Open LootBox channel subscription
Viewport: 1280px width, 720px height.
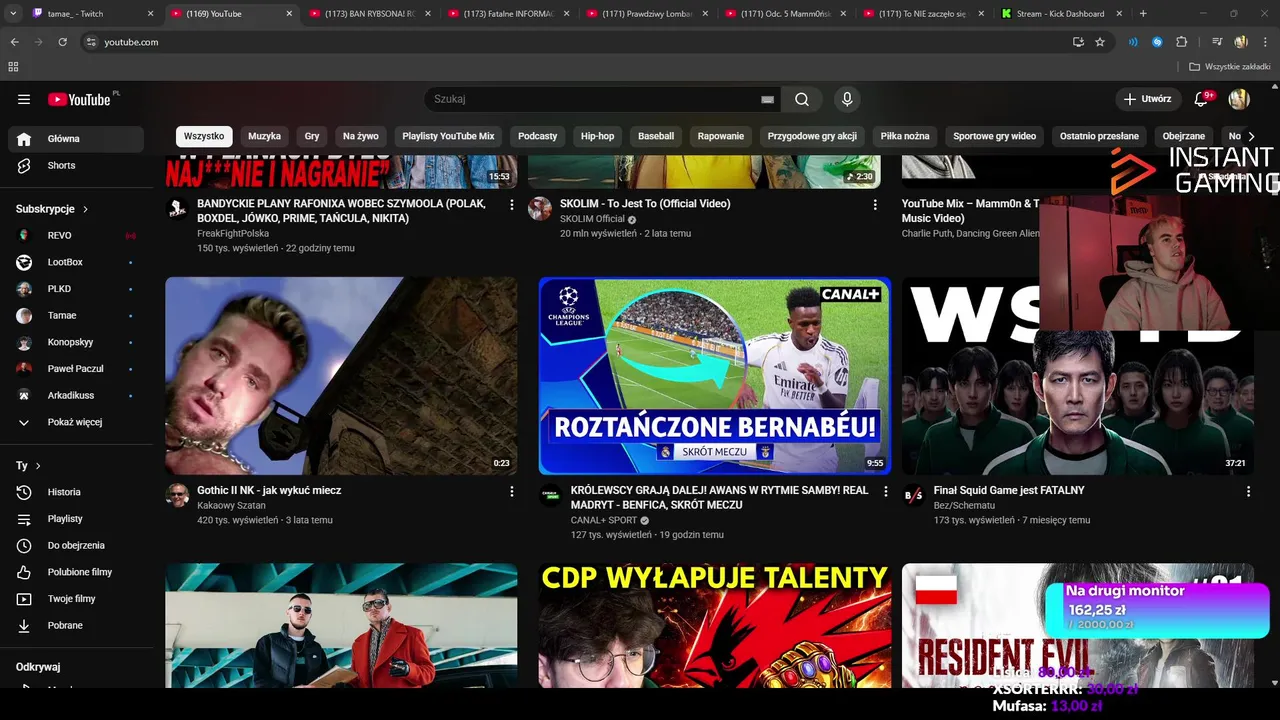pyautogui.click(x=76, y=262)
